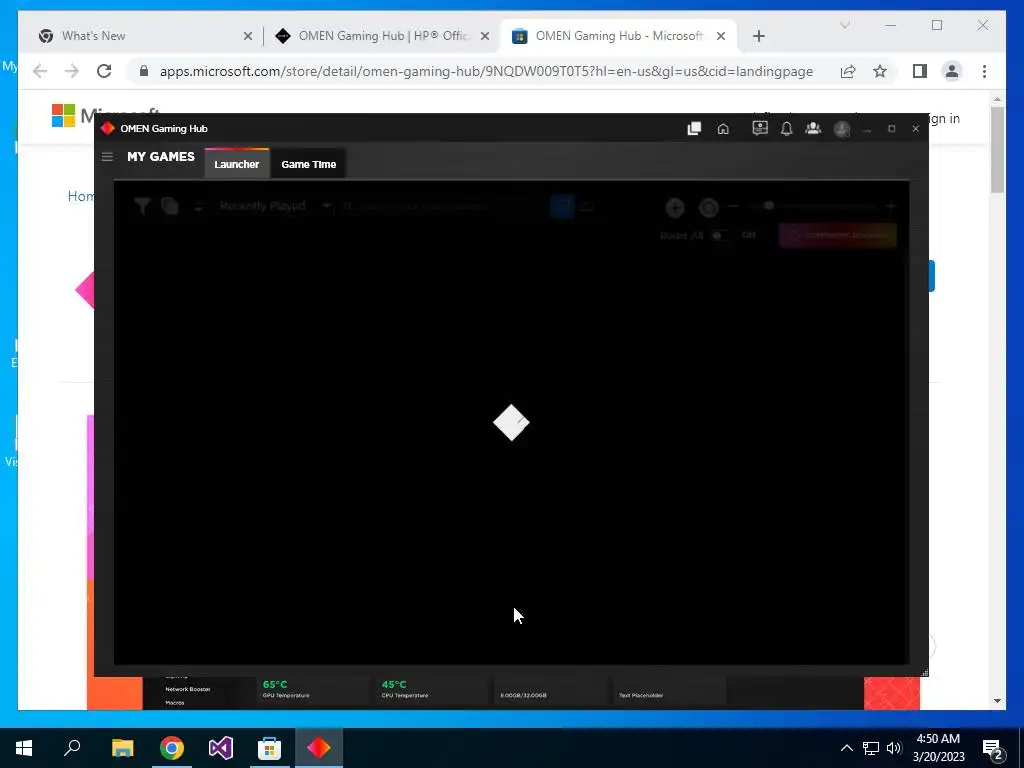Go back in Chrome
The image size is (1024, 768).
pyautogui.click(x=40, y=71)
